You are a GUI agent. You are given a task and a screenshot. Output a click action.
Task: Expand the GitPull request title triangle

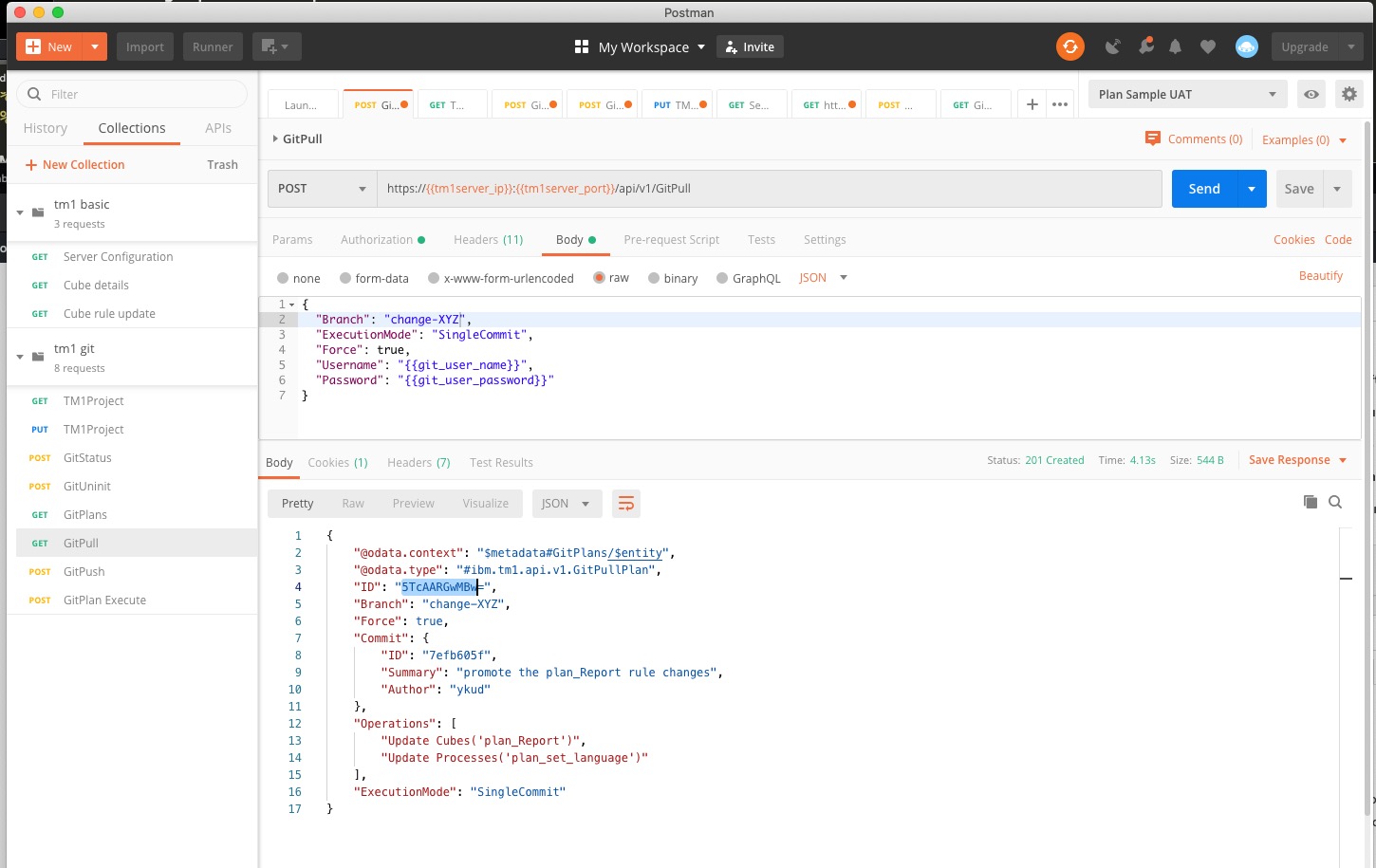pos(275,139)
